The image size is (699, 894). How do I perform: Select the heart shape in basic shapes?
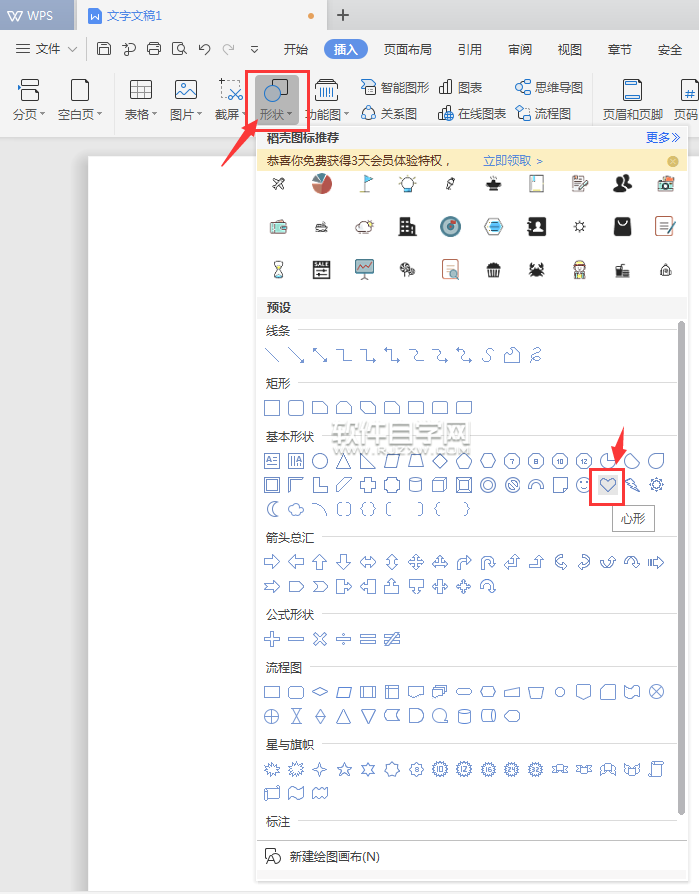coord(608,485)
